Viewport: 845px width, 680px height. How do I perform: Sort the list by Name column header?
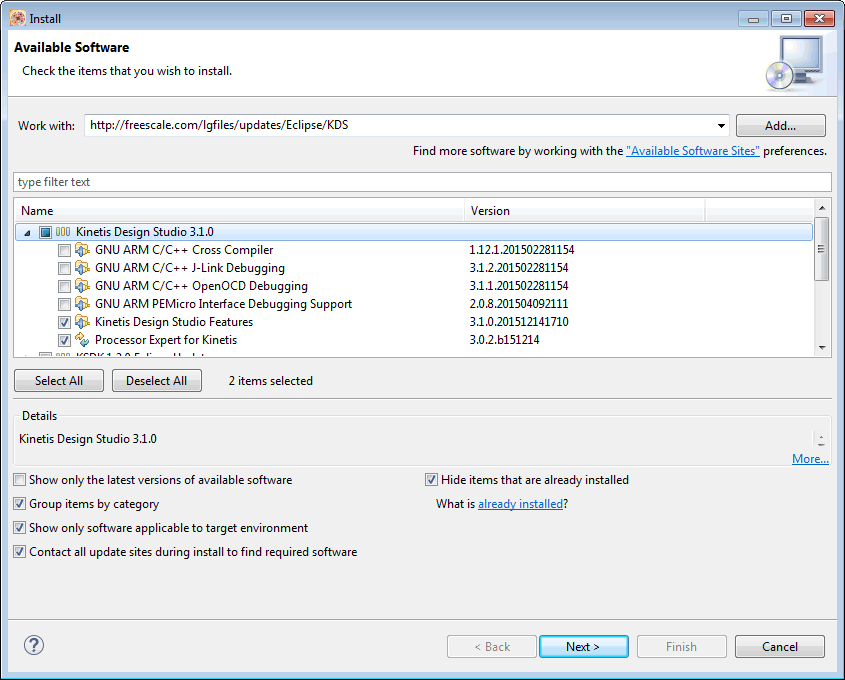coord(240,211)
